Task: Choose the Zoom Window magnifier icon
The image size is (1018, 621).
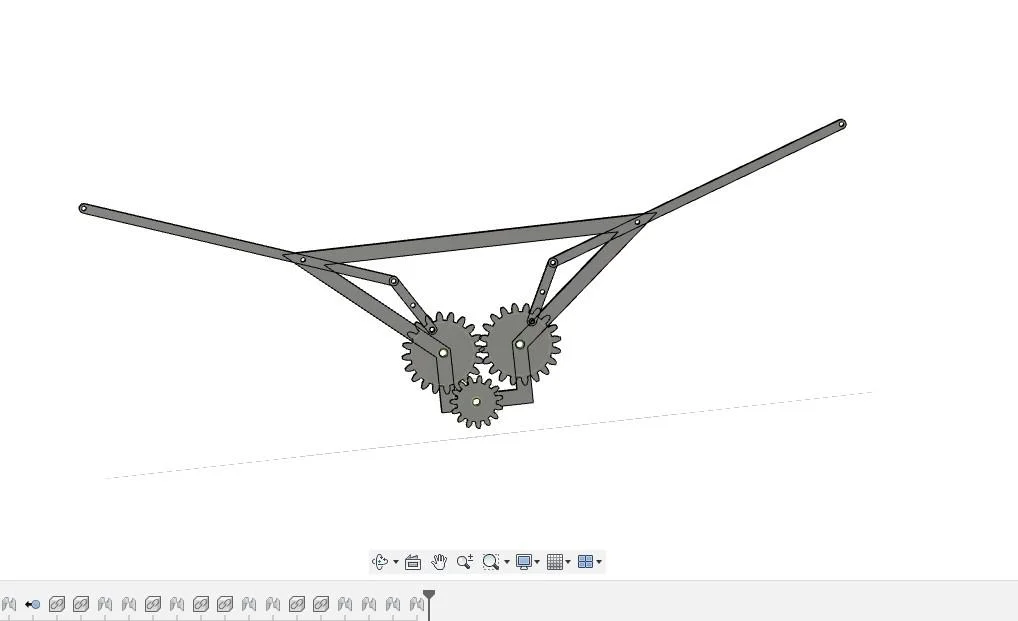Action: coord(490,562)
